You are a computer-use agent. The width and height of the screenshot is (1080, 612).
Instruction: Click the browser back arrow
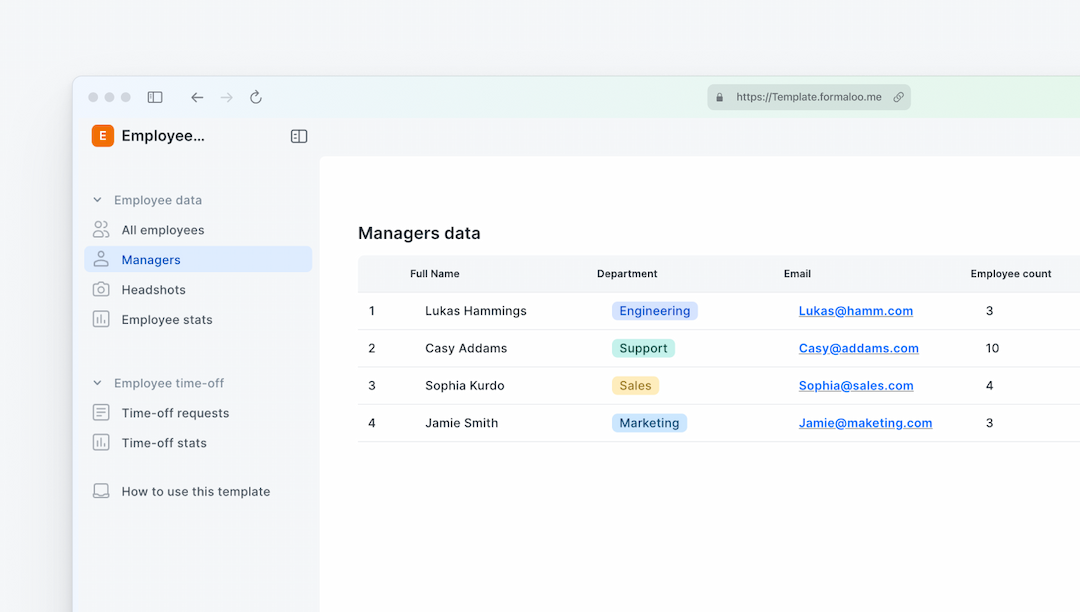pos(197,97)
